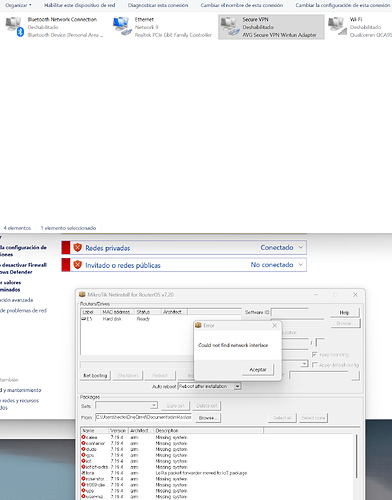Click the Select none button
This screenshot has width=392, height=500.
point(313,418)
